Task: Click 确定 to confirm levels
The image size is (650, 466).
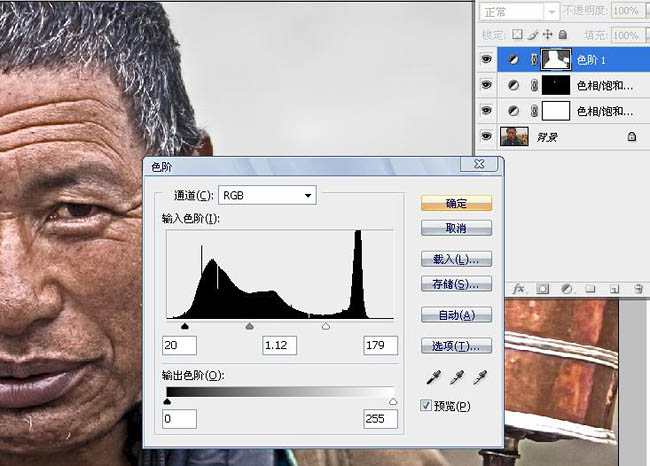Action: (x=456, y=203)
